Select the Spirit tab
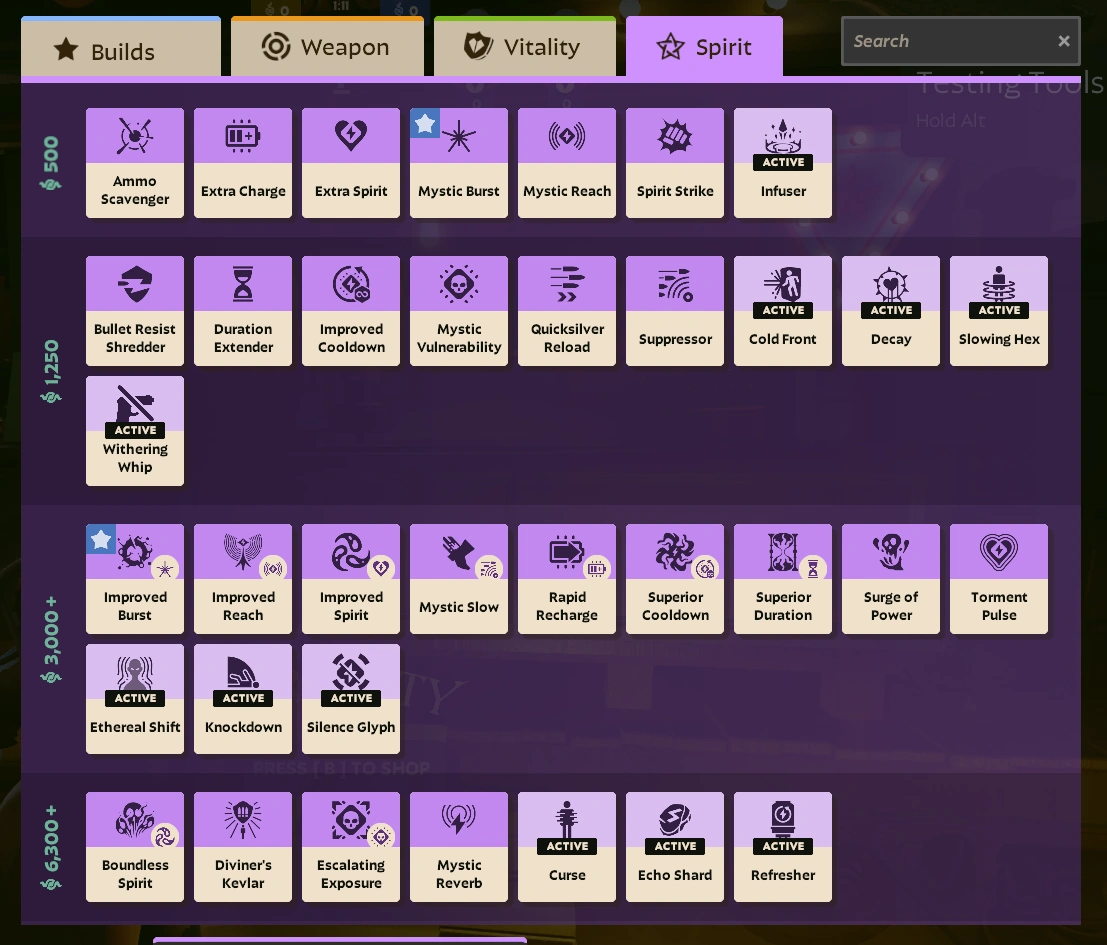The width and height of the screenshot is (1107, 945). point(704,47)
